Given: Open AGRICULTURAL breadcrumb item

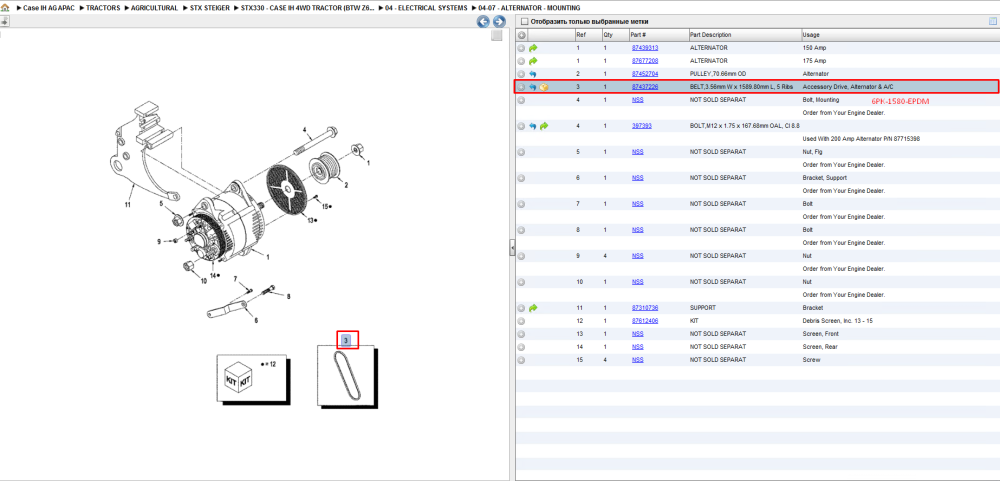Looking at the screenshot, I should point(155,8).
